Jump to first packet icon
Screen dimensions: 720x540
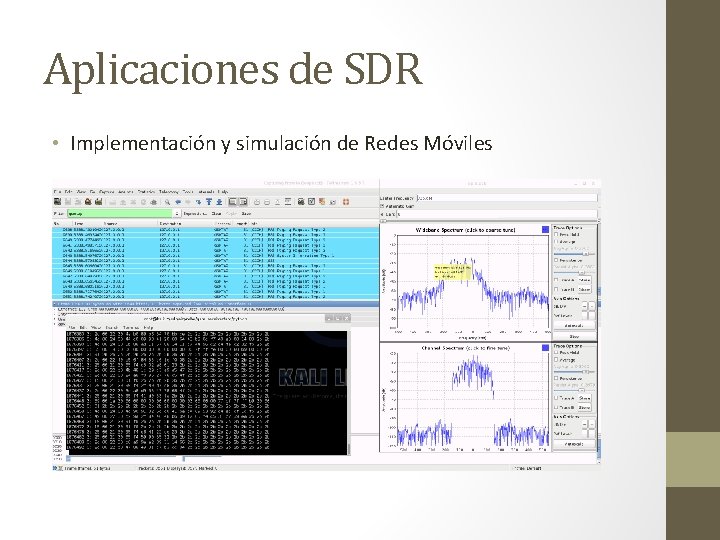[208, 202]
